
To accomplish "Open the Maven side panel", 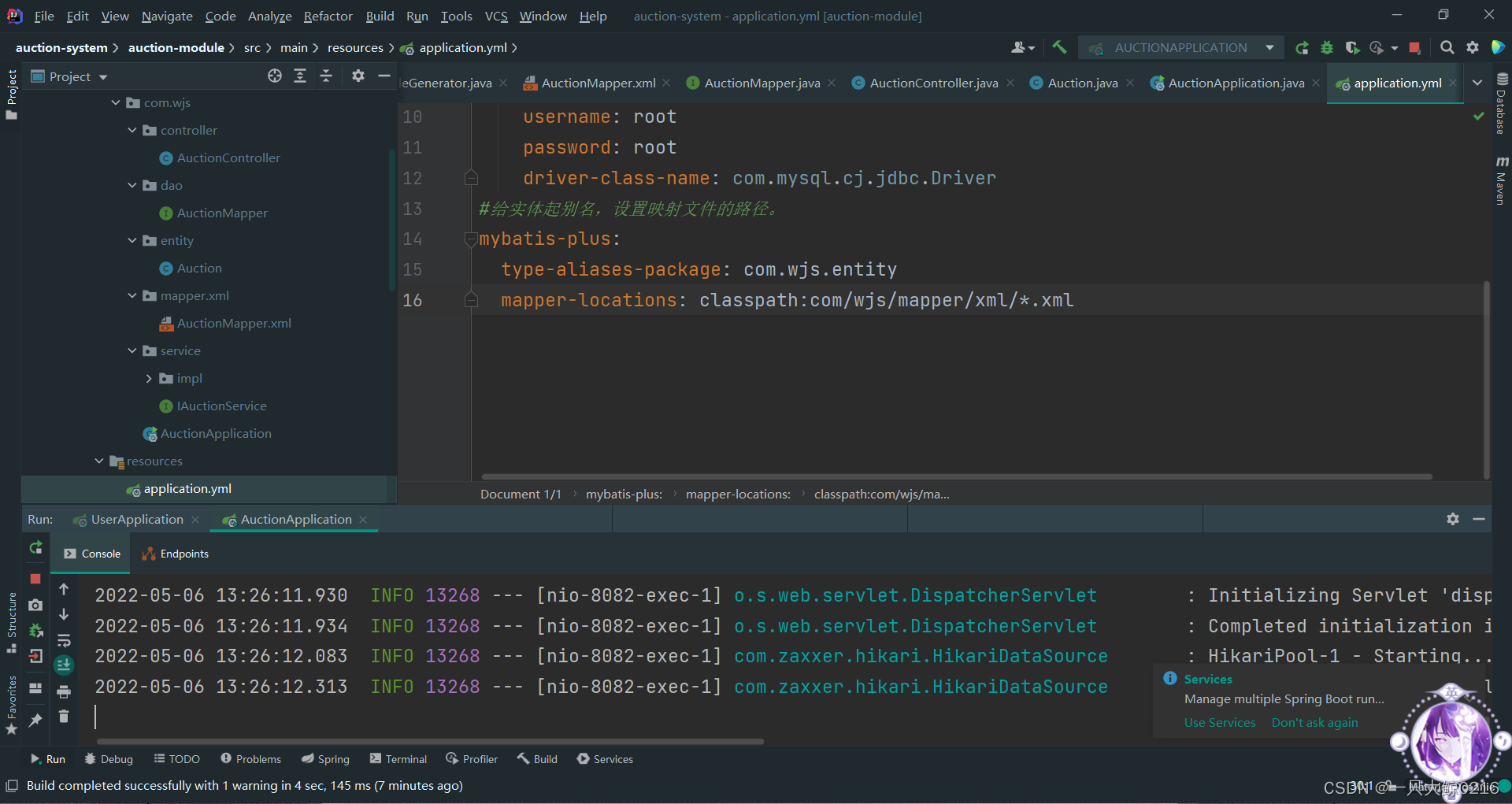I will [x=1502, y=180].
